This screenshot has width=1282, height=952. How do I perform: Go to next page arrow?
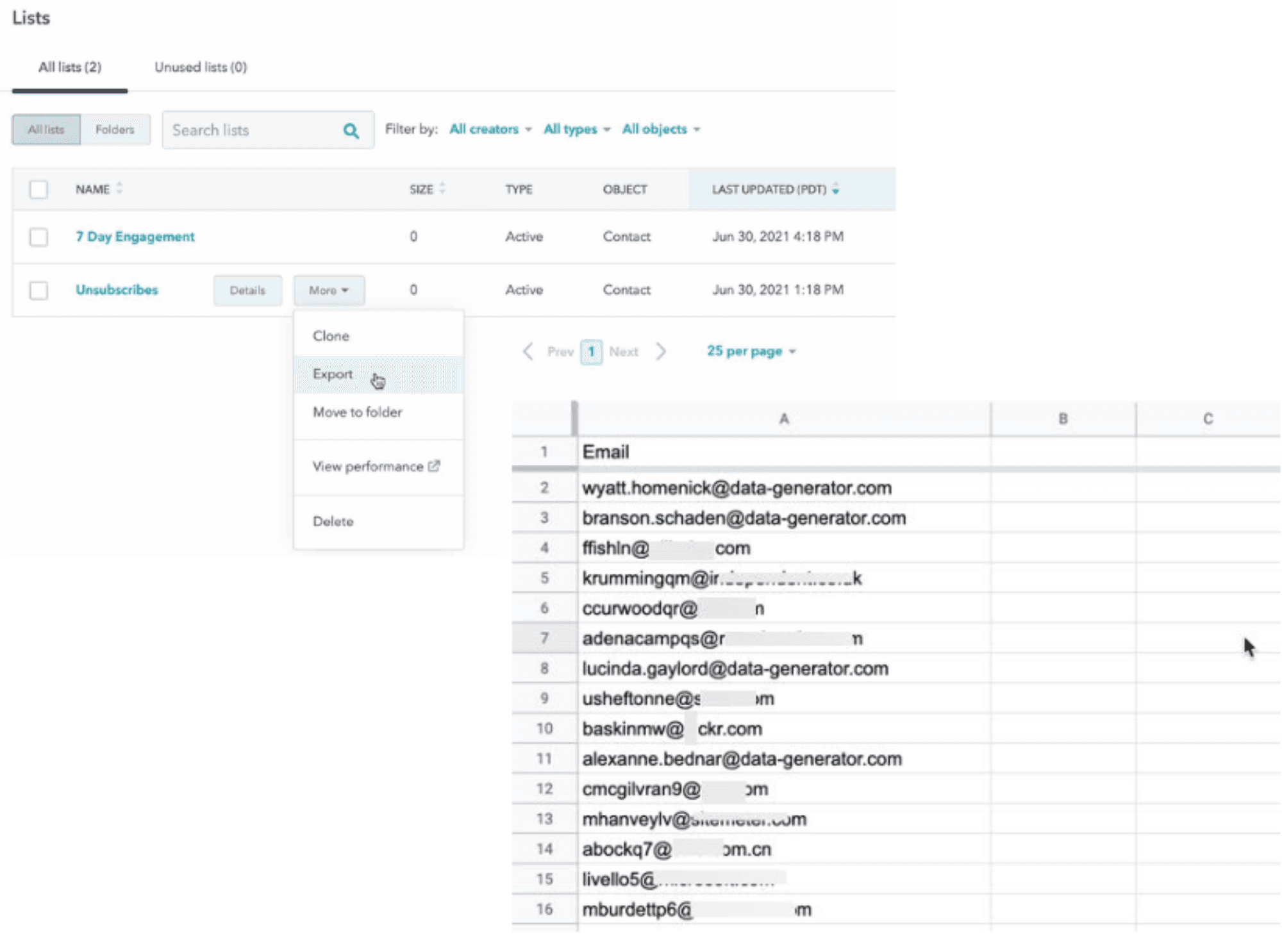pyautogui.click(x=662, y=351)
